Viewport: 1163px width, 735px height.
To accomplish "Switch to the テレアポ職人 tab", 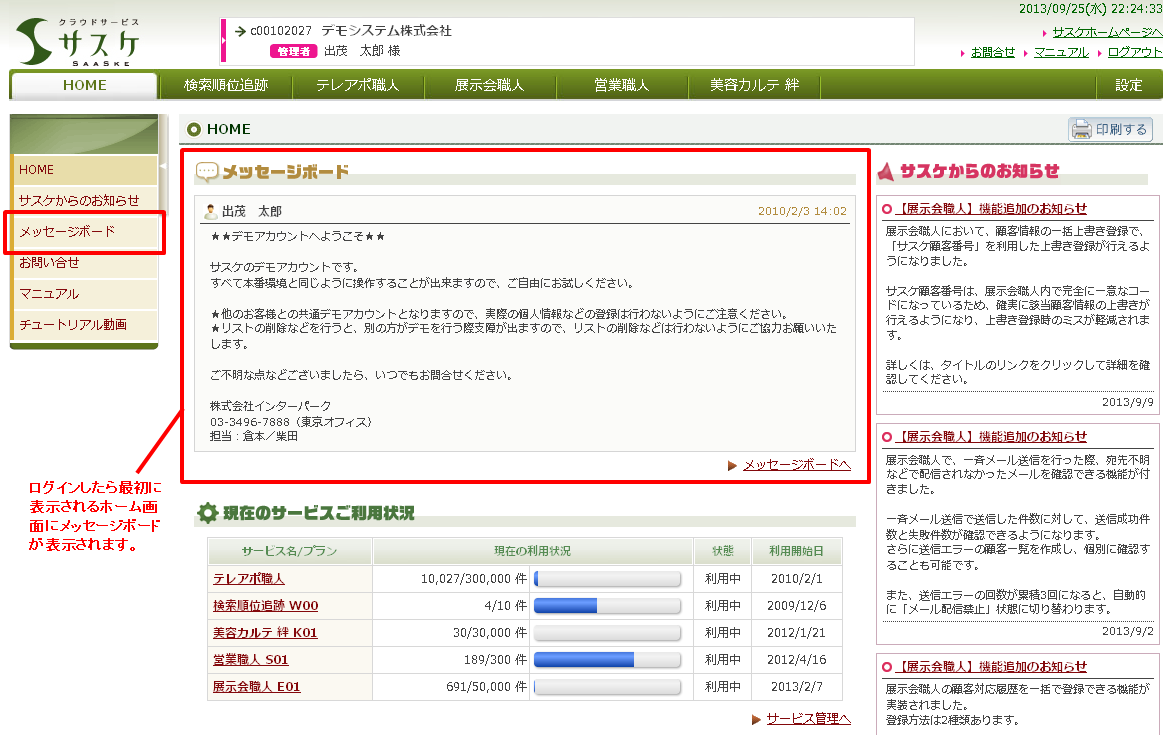I will (358, 85).
